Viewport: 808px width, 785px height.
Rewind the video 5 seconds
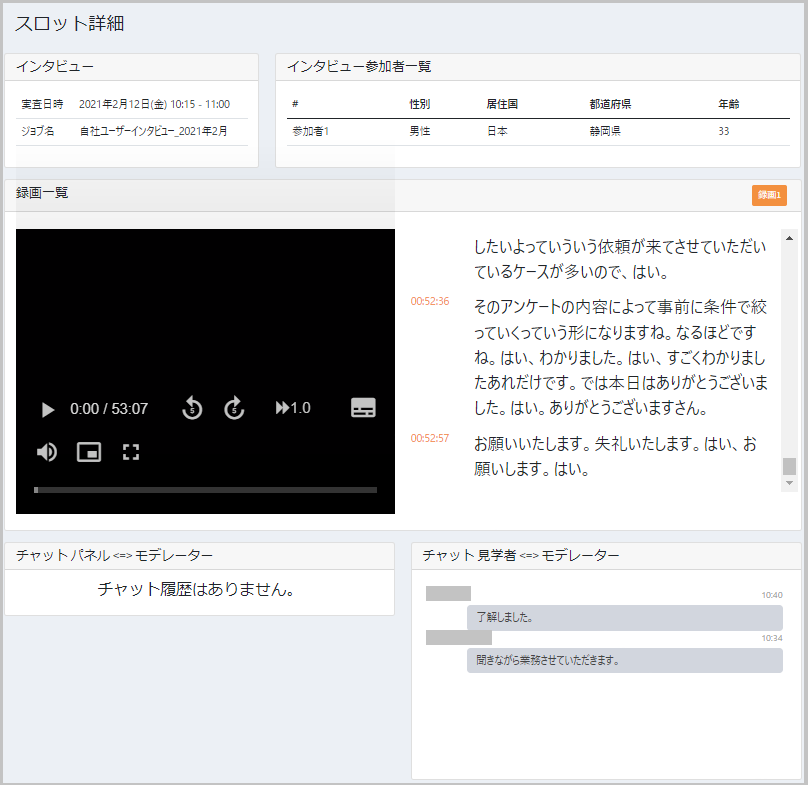click(191, 408)
